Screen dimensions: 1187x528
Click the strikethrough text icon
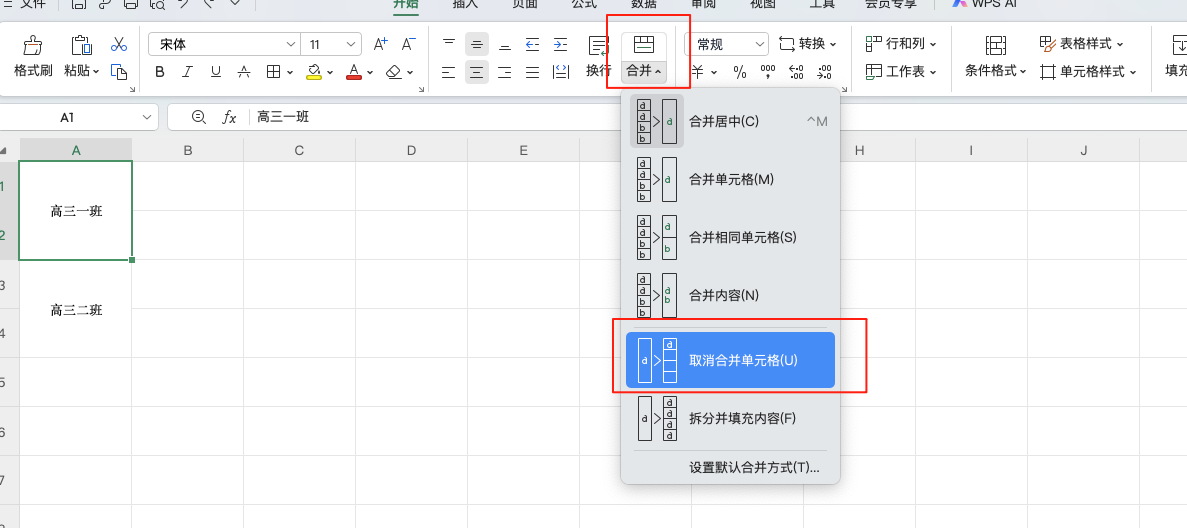(x=243, y=72)
